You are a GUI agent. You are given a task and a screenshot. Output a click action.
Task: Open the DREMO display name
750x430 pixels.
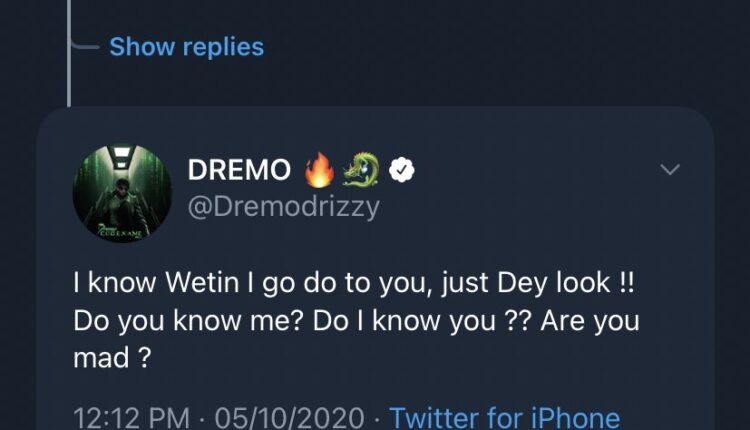(239, 171)
